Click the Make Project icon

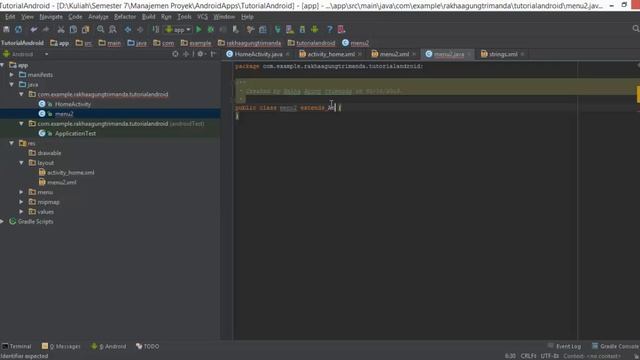[x=156, y=29]
